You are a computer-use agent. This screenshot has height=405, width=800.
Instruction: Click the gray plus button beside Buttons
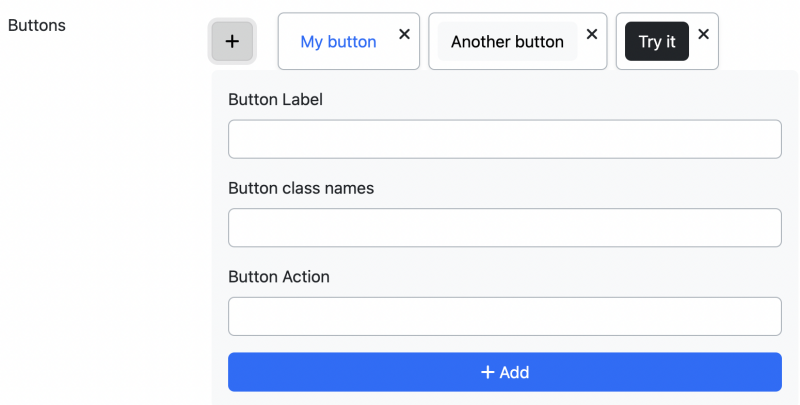(232, 41)
